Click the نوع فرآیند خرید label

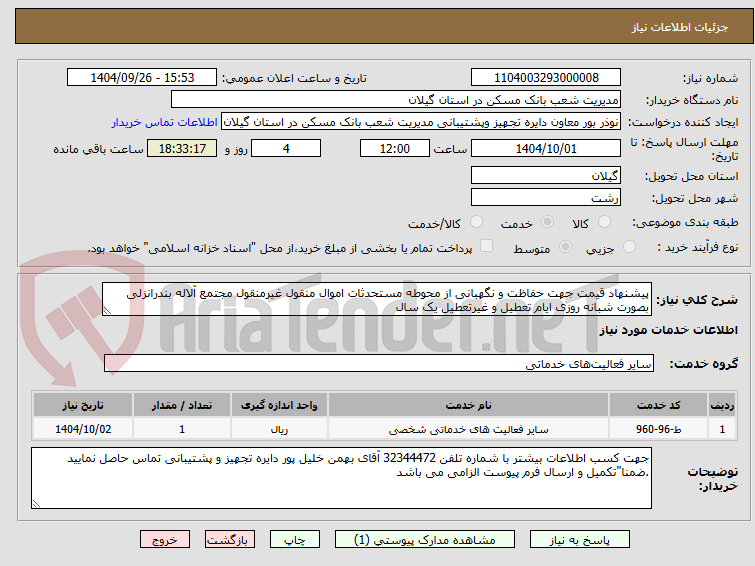[x=697, y=247]
